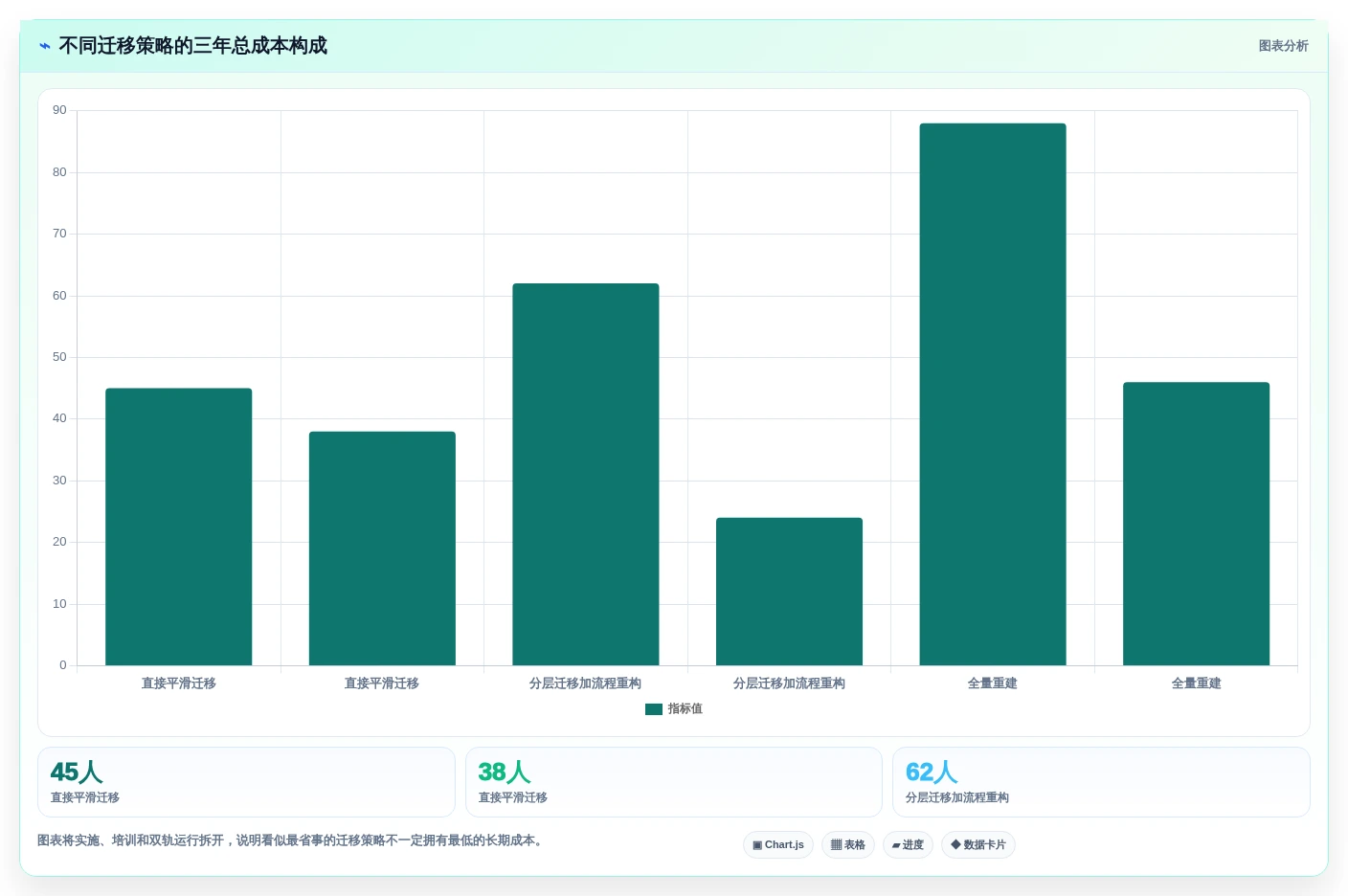Click the y-axis tick label 20

(x=60, y=542)
